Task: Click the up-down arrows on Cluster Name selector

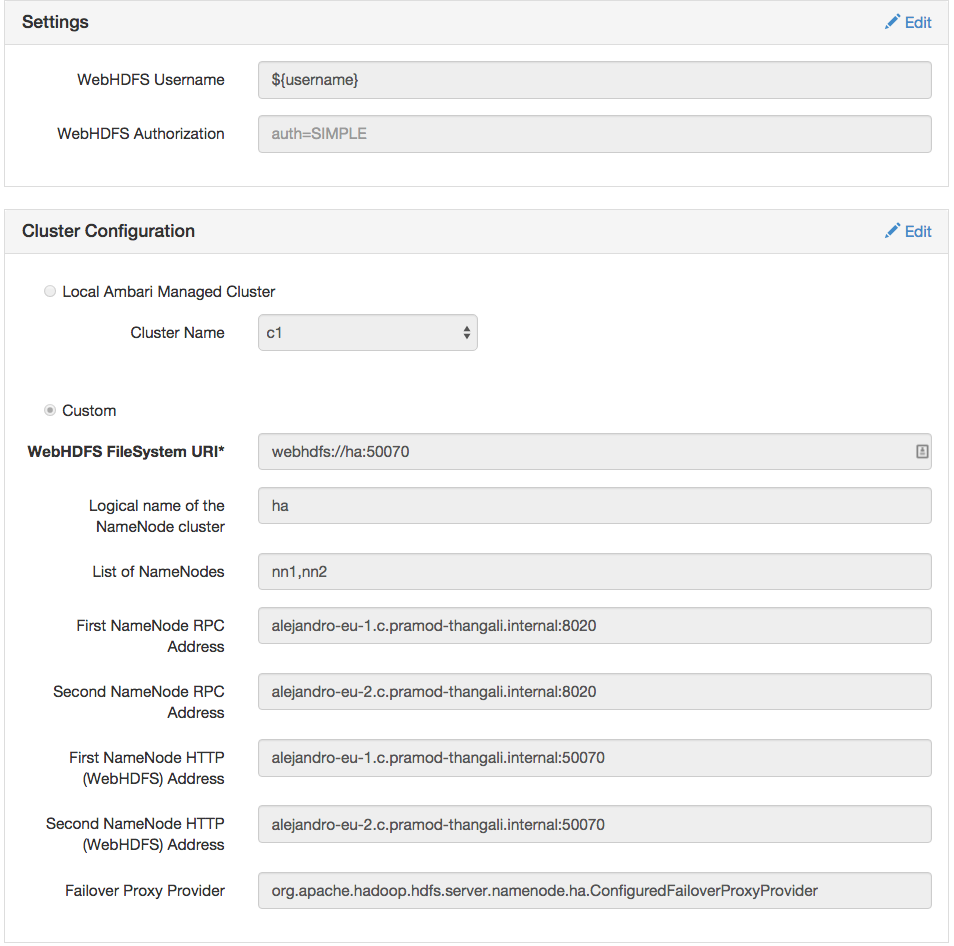Action: point(466,332)
